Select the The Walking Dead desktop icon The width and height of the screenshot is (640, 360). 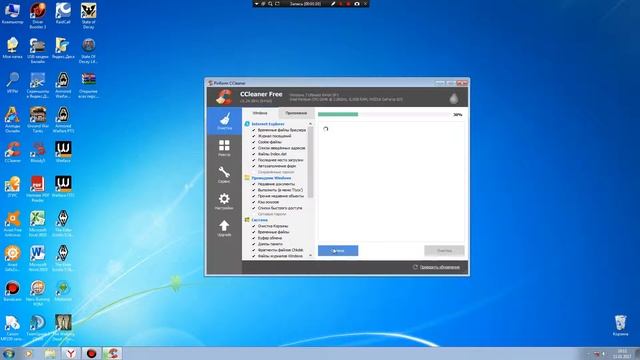63,328
